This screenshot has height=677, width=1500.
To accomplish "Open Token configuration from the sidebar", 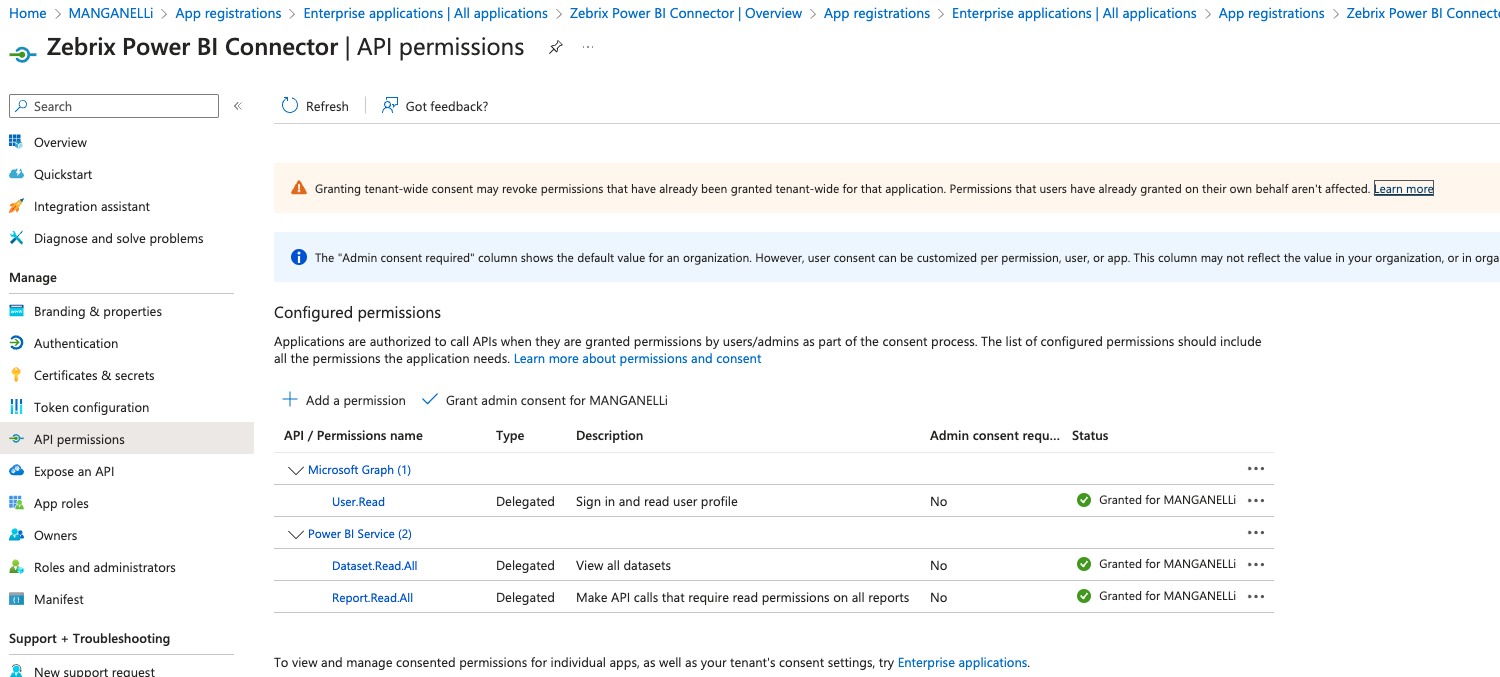I will point(91,407).
